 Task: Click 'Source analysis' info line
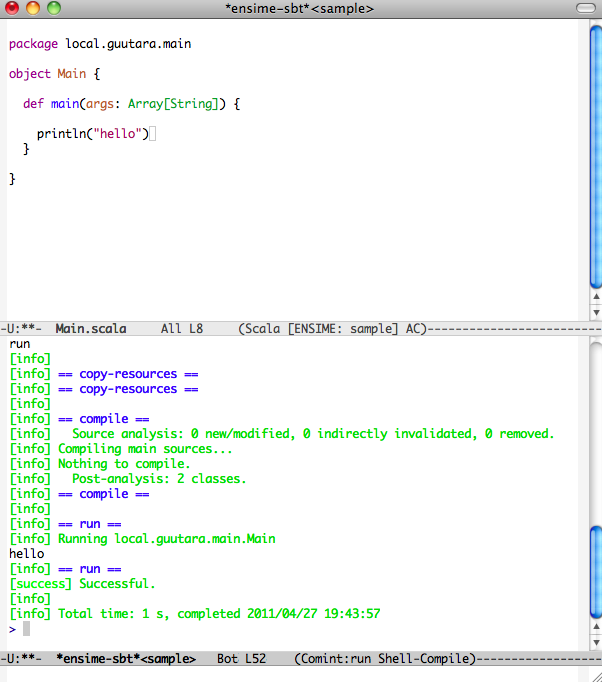pos(282,434)
